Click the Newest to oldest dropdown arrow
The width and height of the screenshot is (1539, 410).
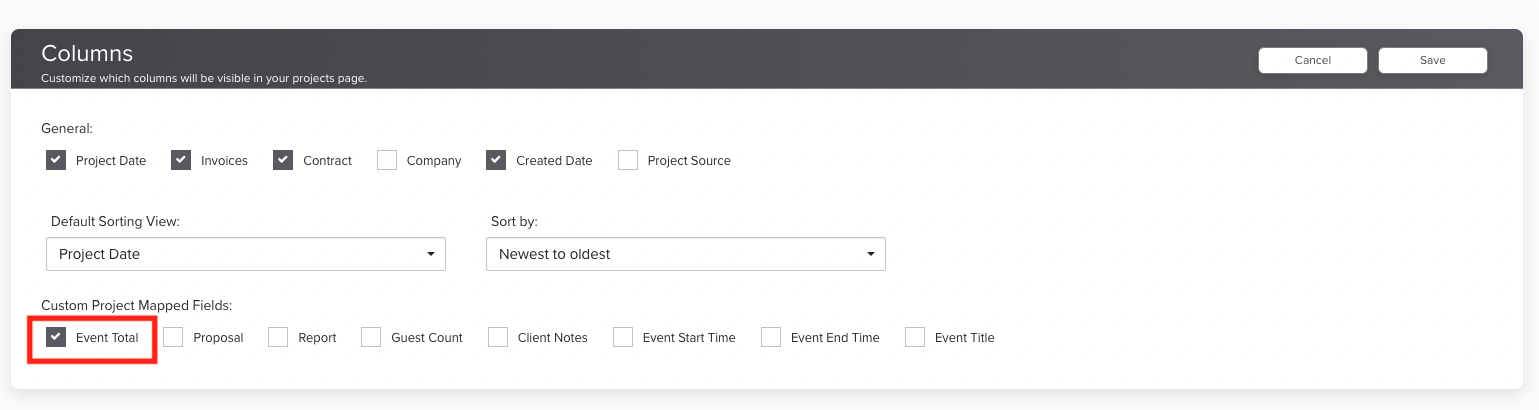click(x=870, y=254)
